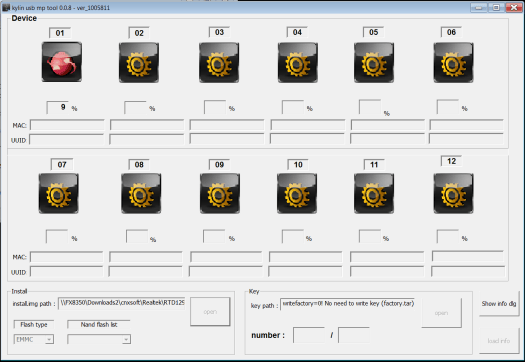
Task: Click open button next to key path
Action: click(x=441, y=313)
